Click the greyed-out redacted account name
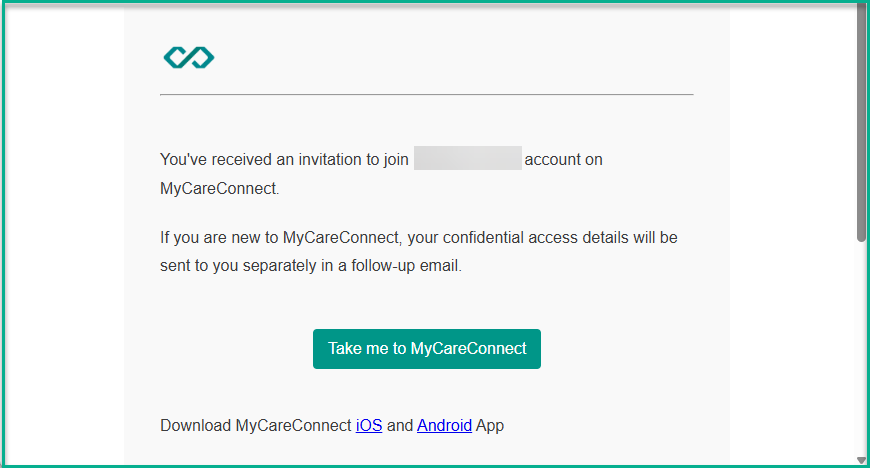This screenshot has width=870, height=468. pos(468,158)
